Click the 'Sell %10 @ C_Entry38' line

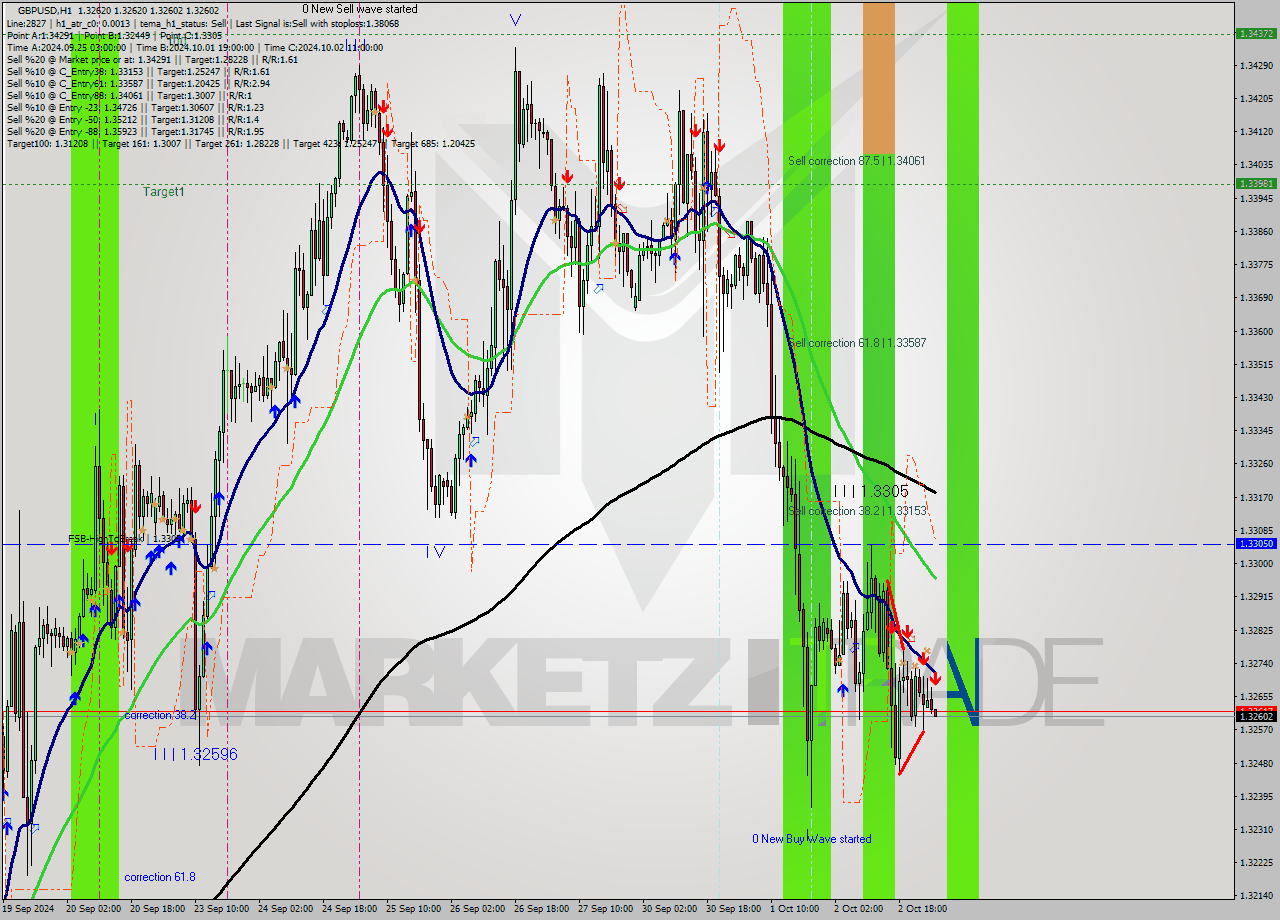tap(138, 71)
